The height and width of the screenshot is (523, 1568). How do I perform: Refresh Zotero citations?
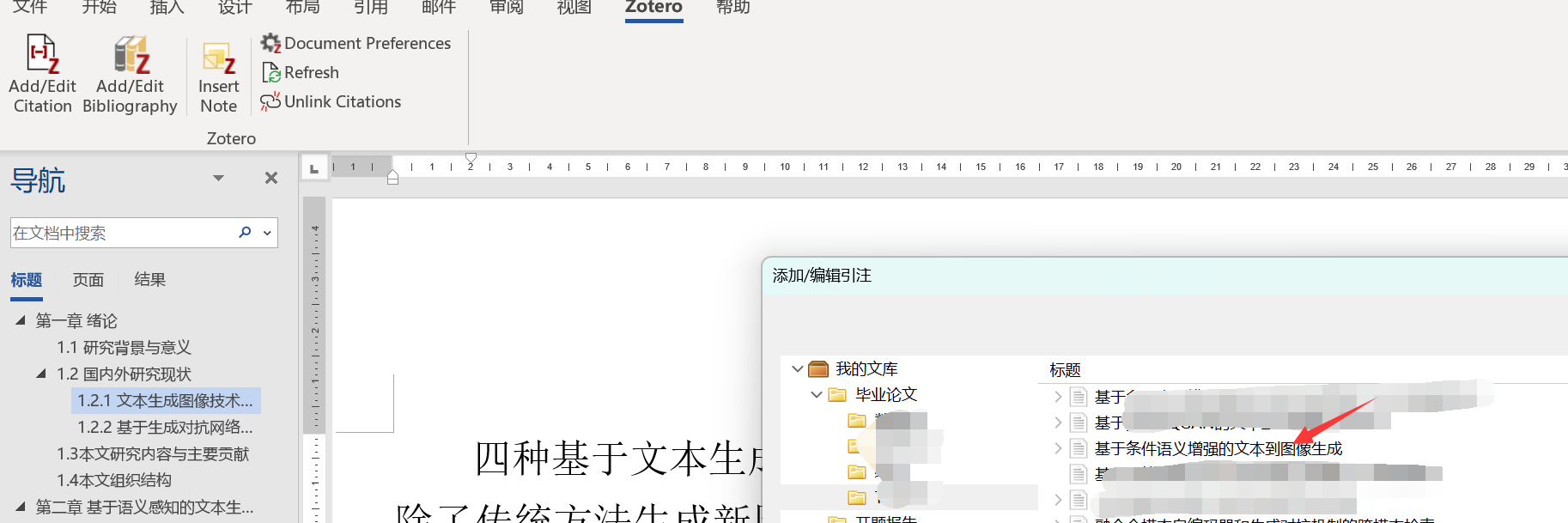(x=301, y=72)
